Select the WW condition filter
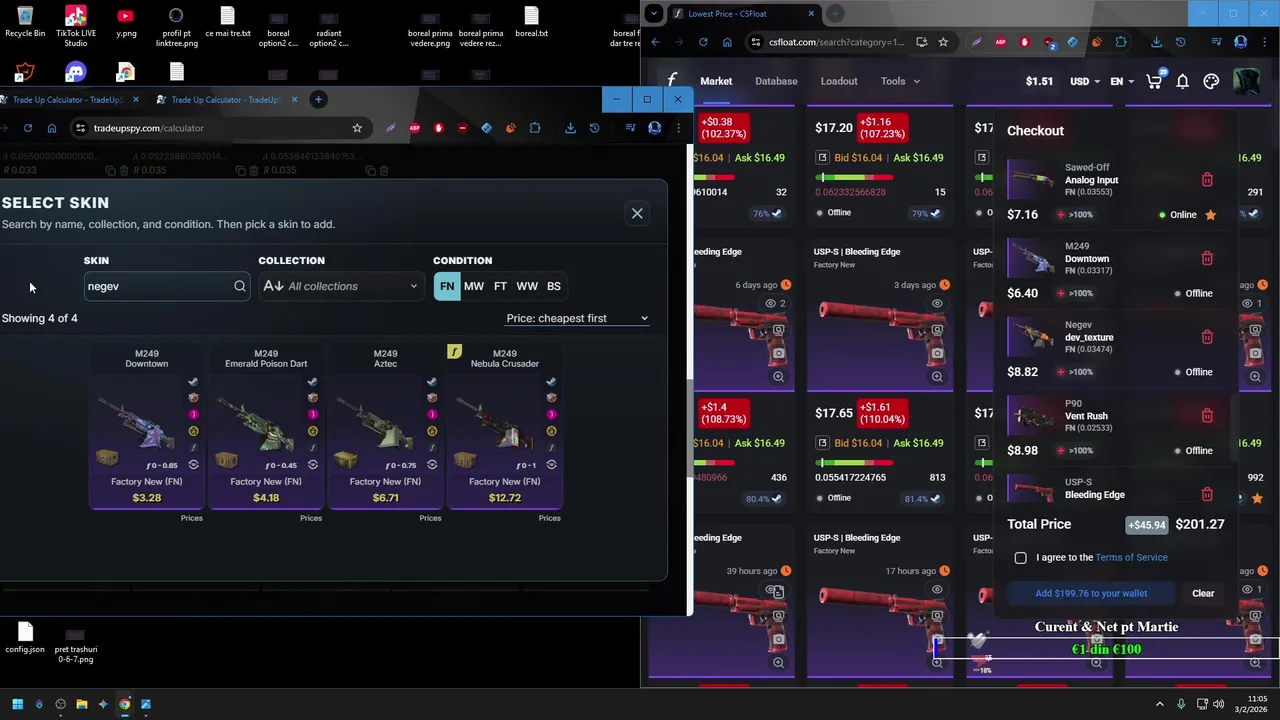Viewport: 1280px width, 720px height. pos(527,286)
